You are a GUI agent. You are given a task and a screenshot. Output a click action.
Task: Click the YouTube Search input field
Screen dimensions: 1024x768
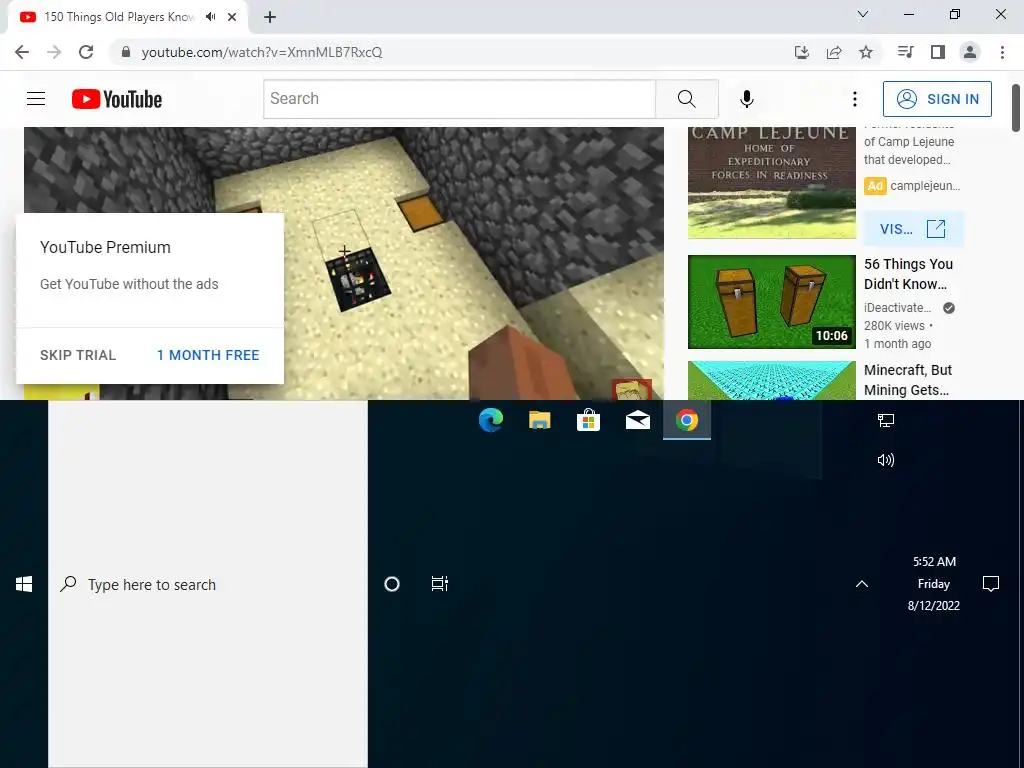[460, 99]
